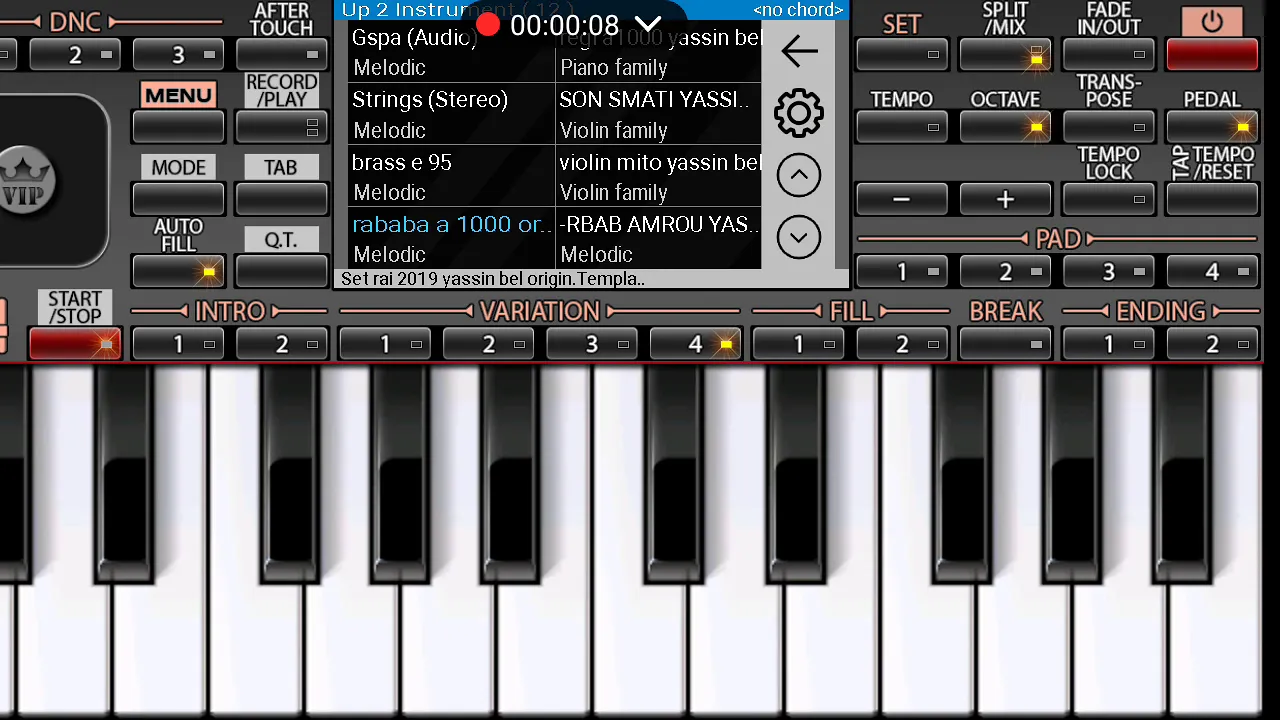The height and width of the screenshot is (720, 1280).
Task: Select Variation 1
Action: click(x=385, y=343)
